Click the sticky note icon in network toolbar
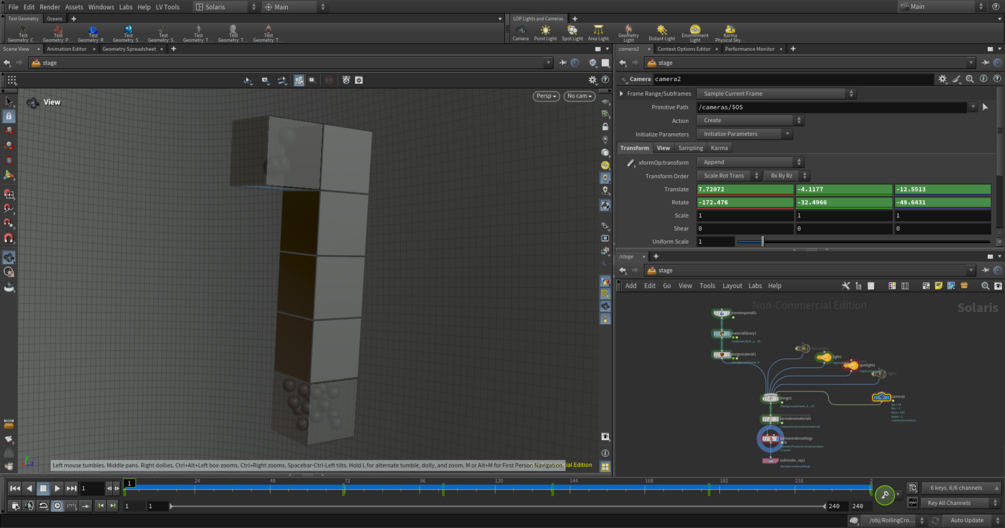The width and height of the screenshot is (1005, 528). (x=938, y=286)
